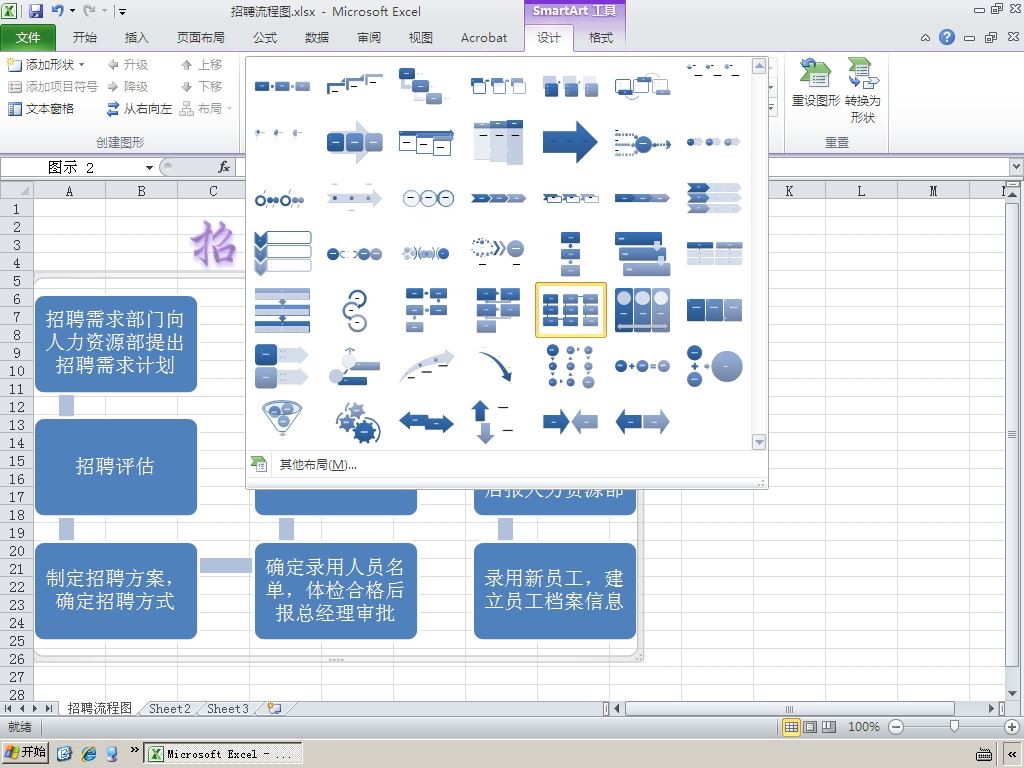This screenshot has height=768, width=1024.
Task: Choose the Funnel layout icon
Action: 282,421
